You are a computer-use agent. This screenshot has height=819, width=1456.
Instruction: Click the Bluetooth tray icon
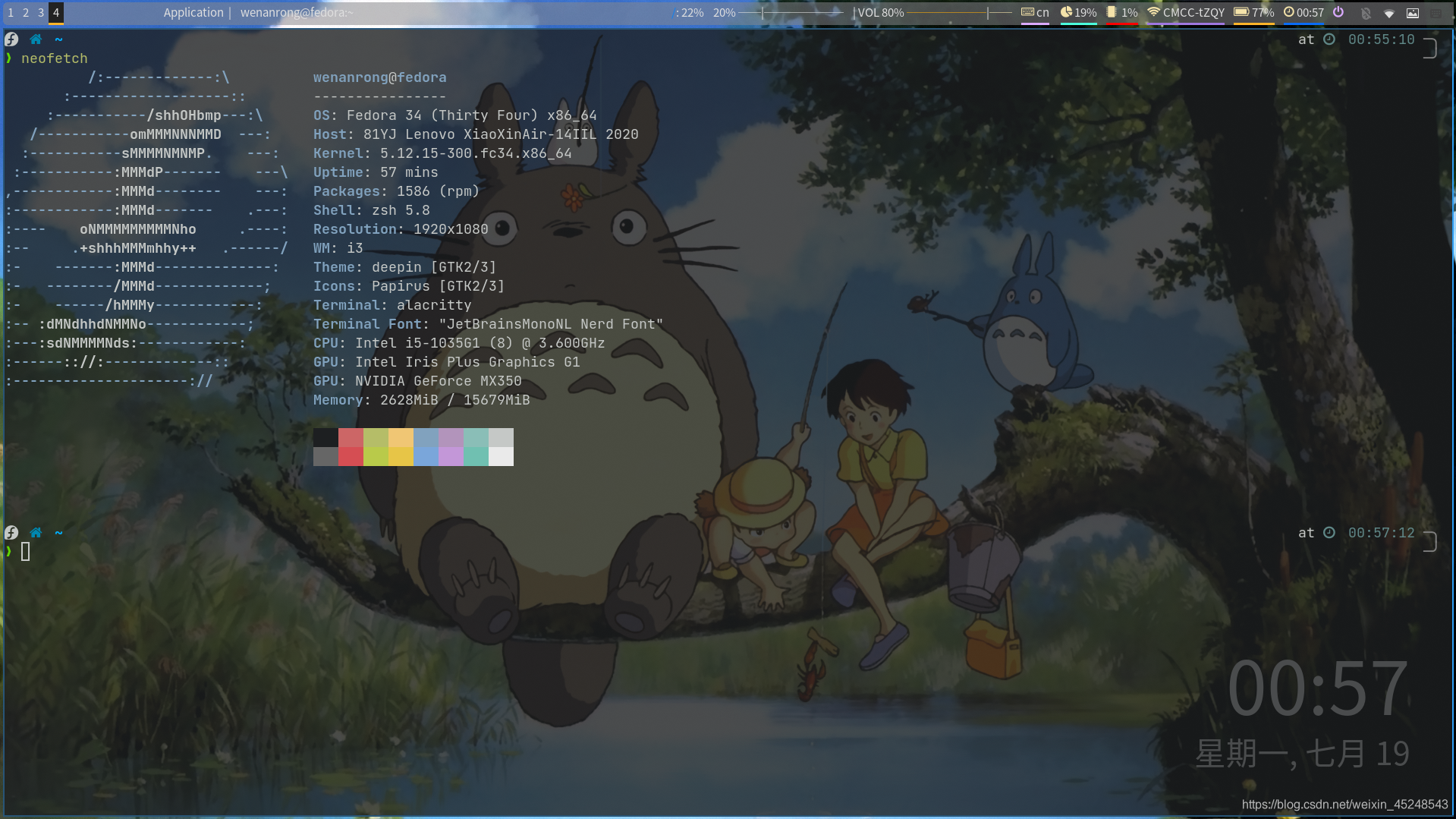(x=1366, y=13)
